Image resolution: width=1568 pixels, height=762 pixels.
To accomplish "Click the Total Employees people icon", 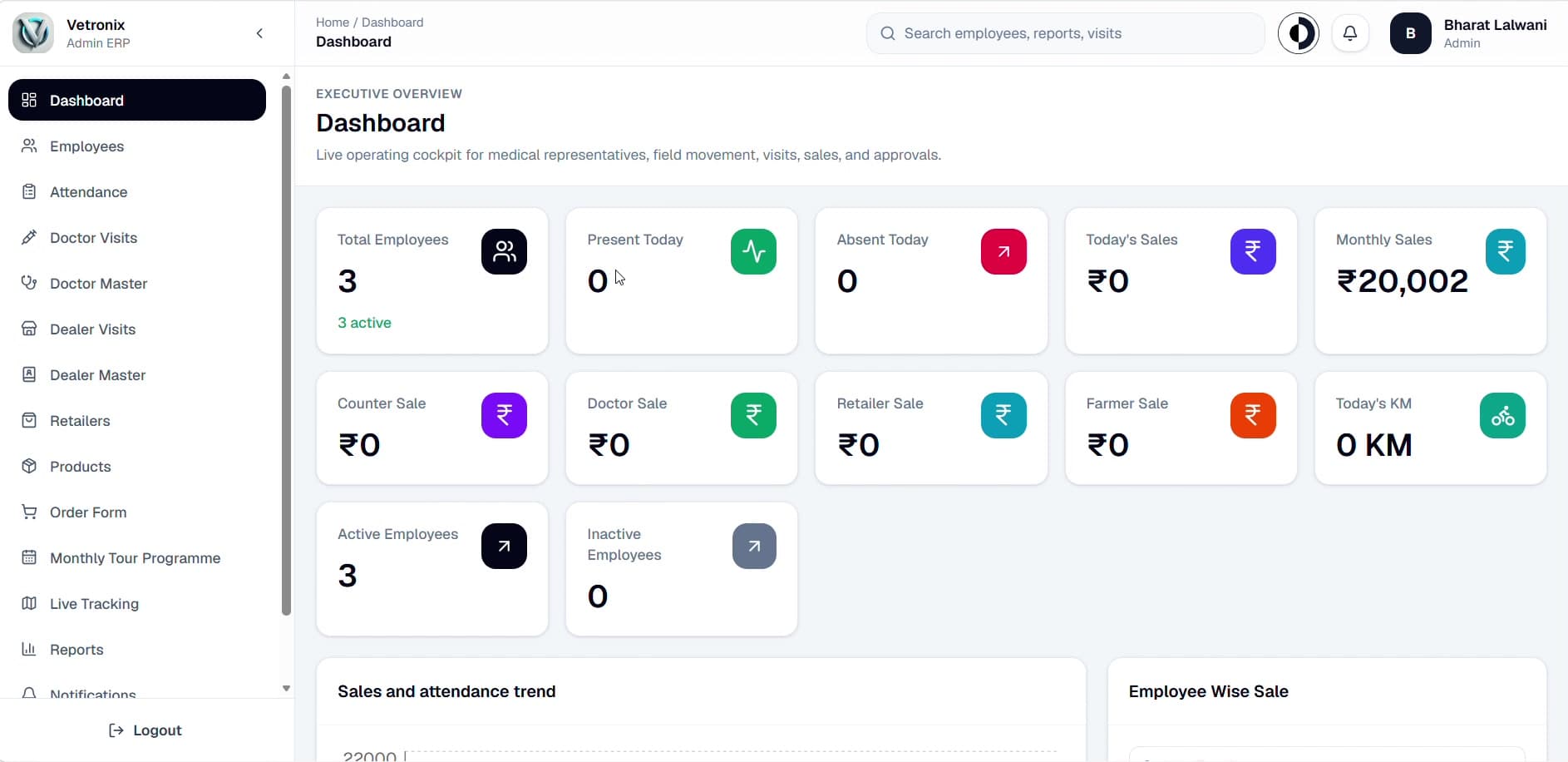I will click(504, 251).
